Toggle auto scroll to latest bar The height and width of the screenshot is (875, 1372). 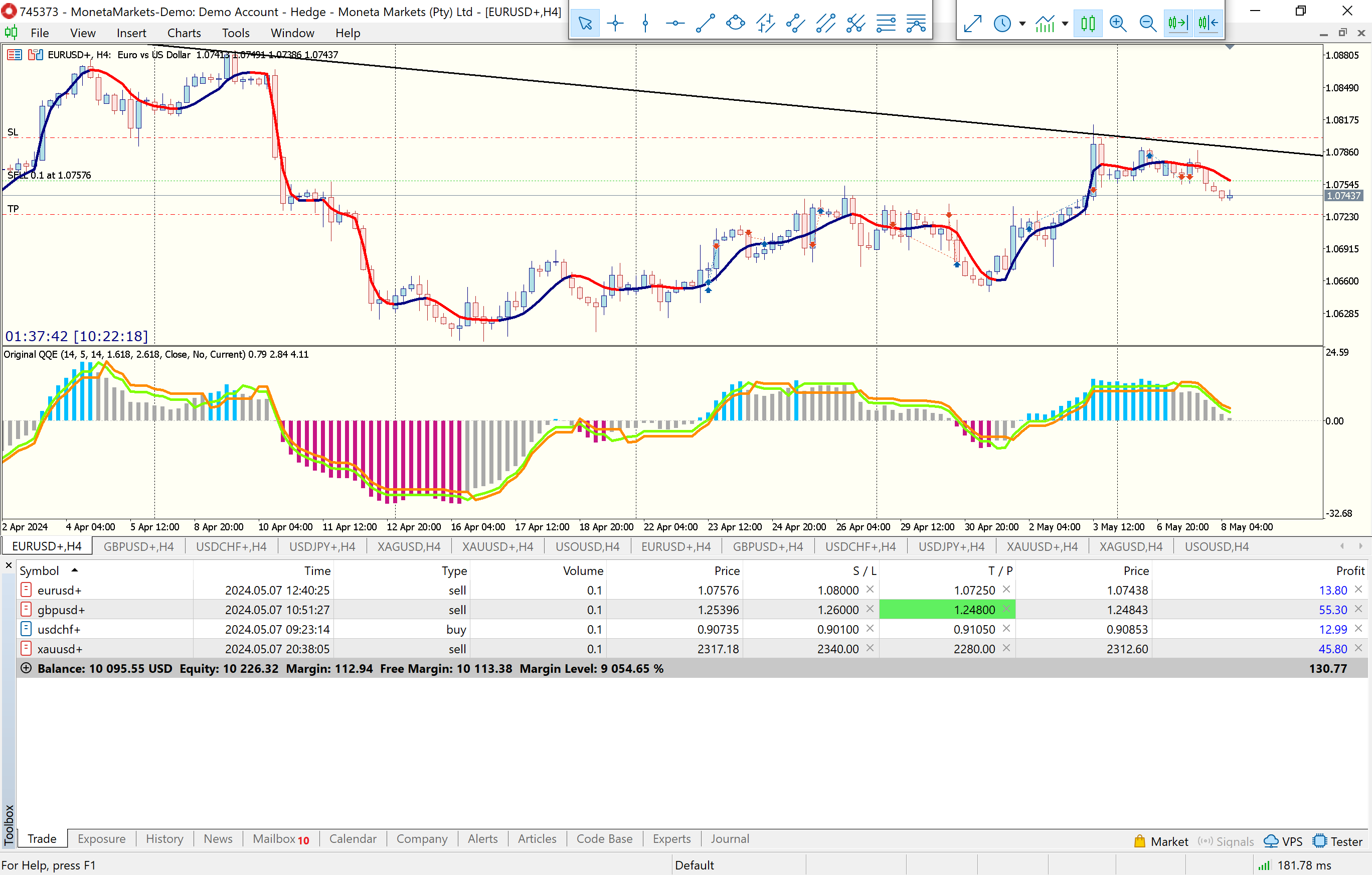pos(1178,24)
